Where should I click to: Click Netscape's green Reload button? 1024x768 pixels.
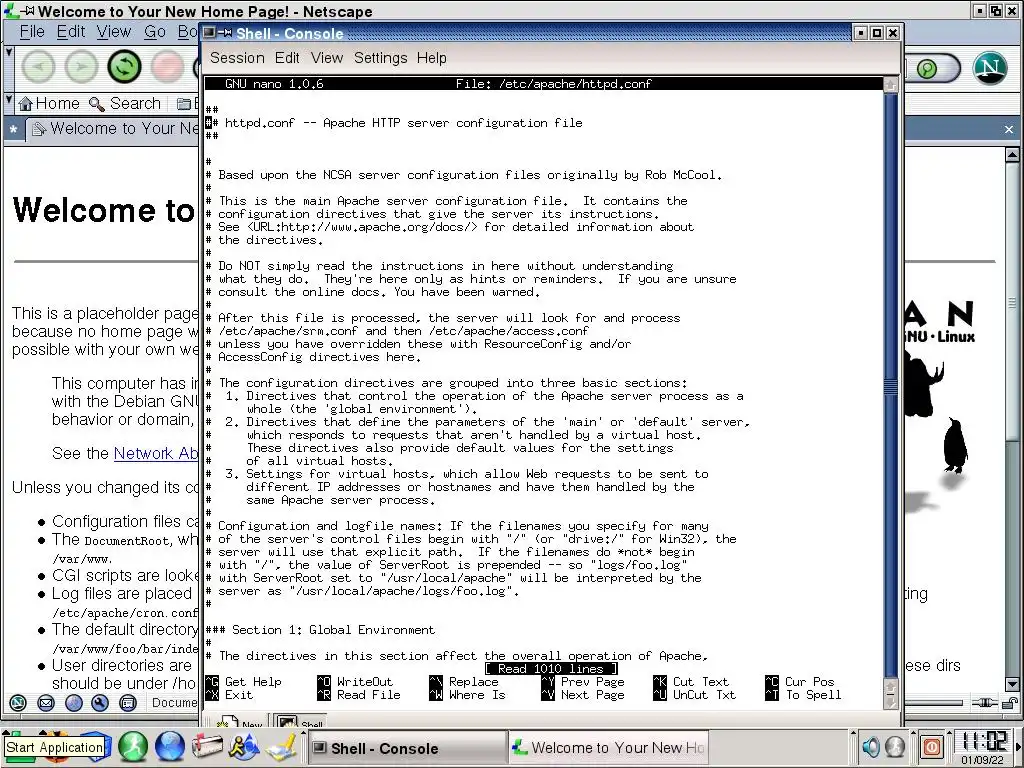click(124, 66)
